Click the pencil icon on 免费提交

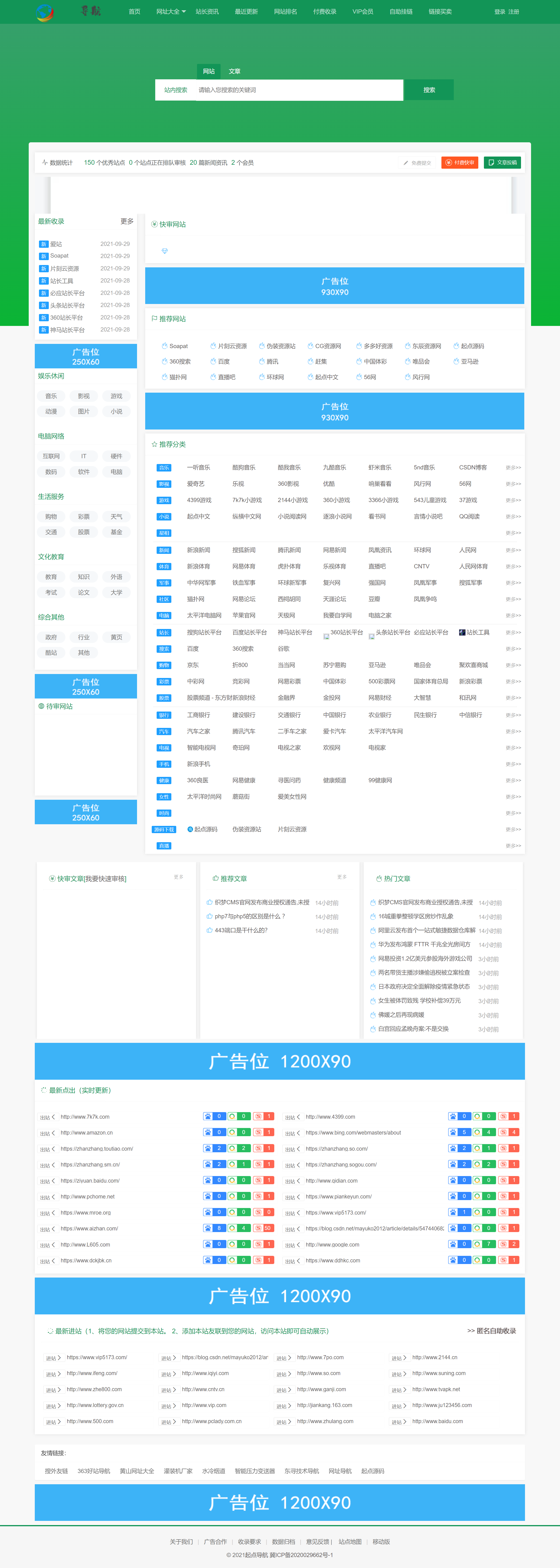406,163
